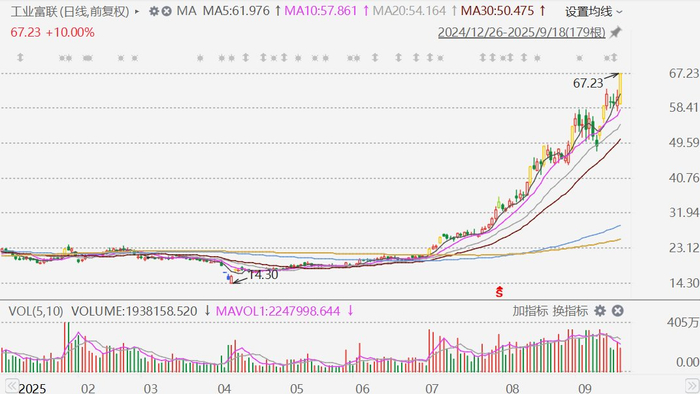This screenshot has width=700, height=394.
Task: Click 换指标 to switch indicator
Action: tap(570, 311)
